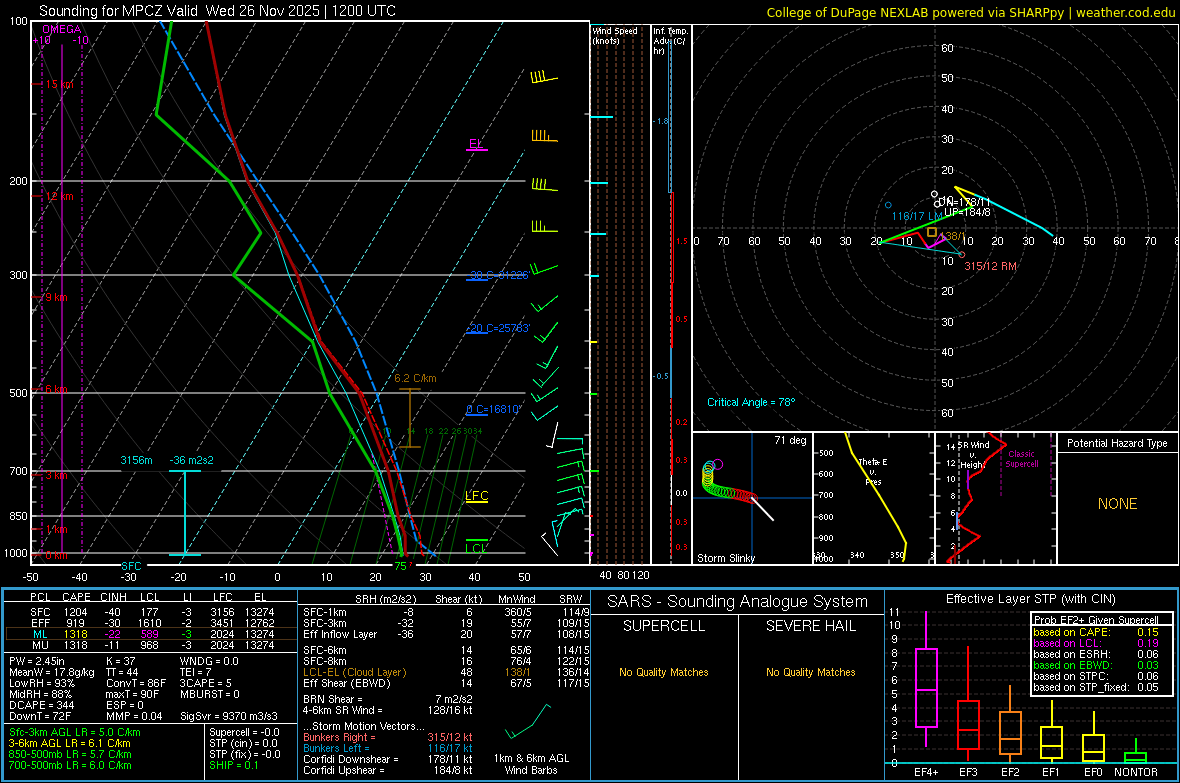Click the '9 km' height marker
Viewport: 1180px width, 783px height.
[56, 297]
